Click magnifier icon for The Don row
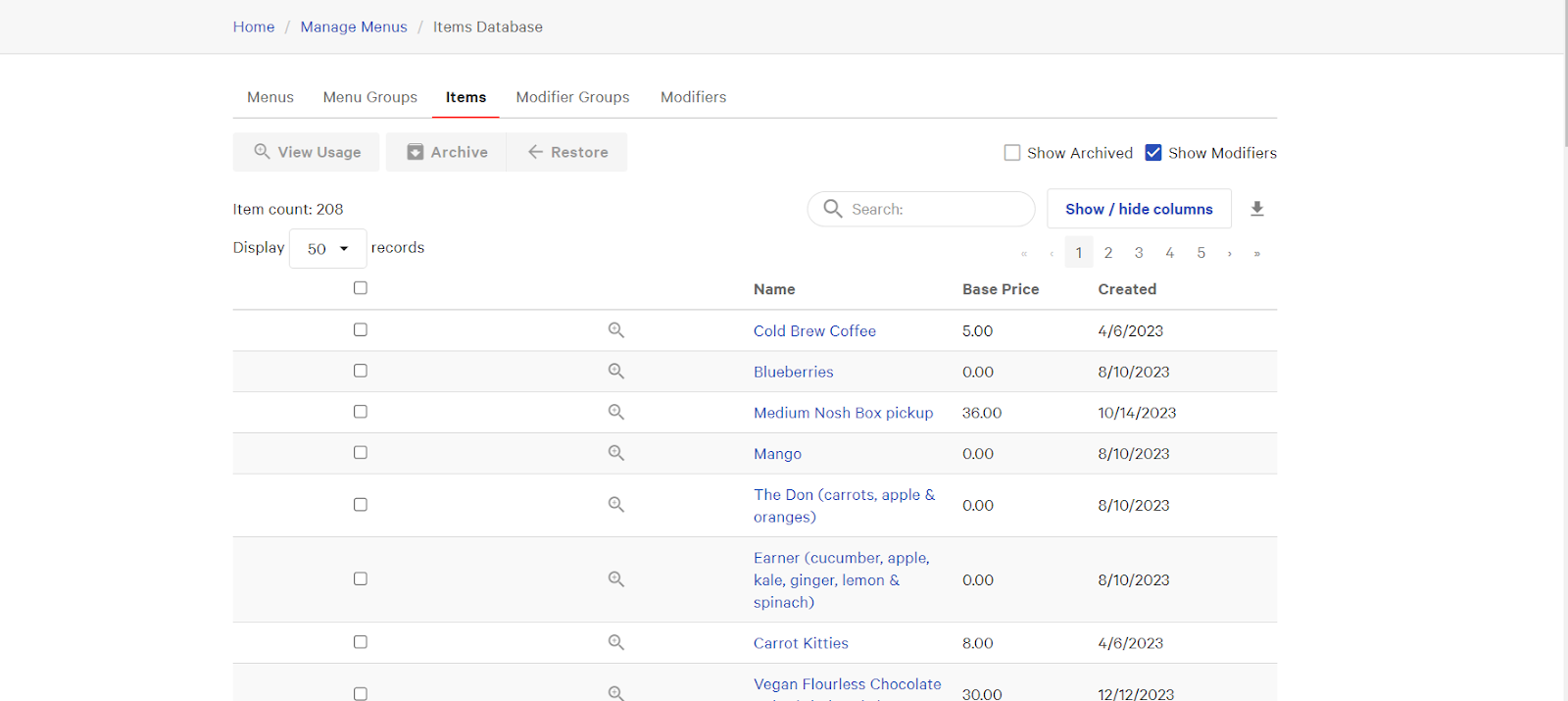 tap(615, 505)
